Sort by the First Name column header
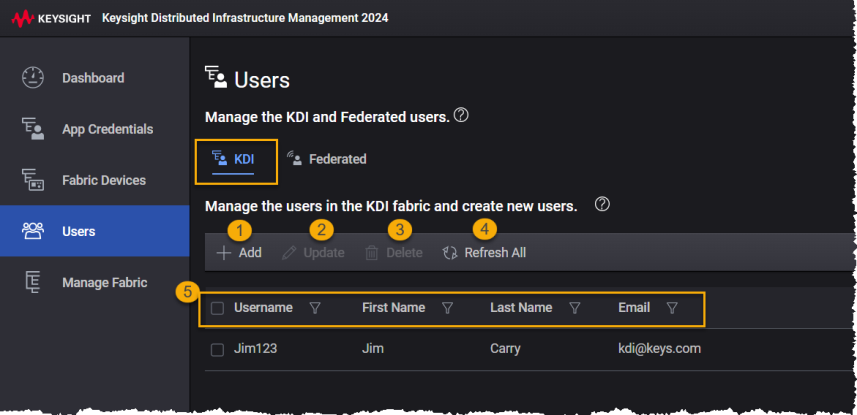The image size is (857, 415). [394, 308]
